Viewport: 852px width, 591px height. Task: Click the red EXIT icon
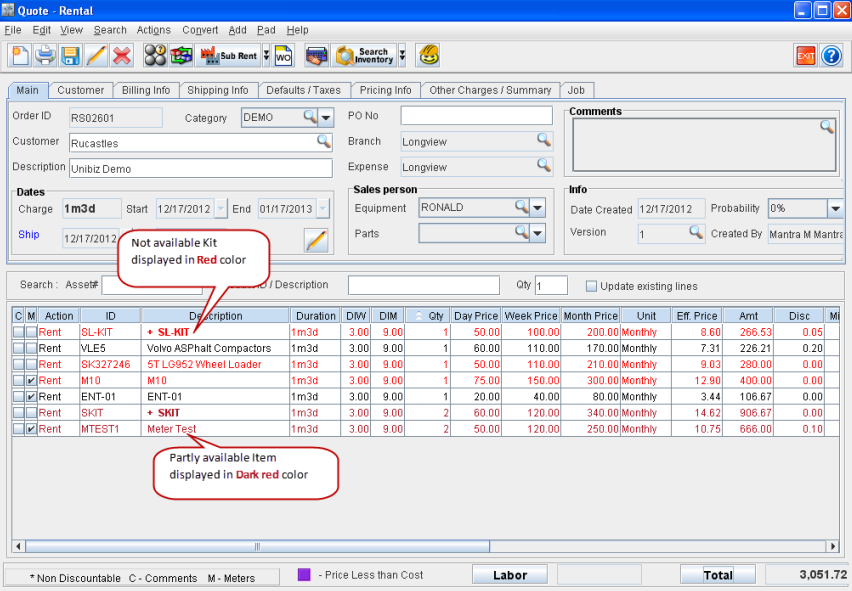point(805,55)
